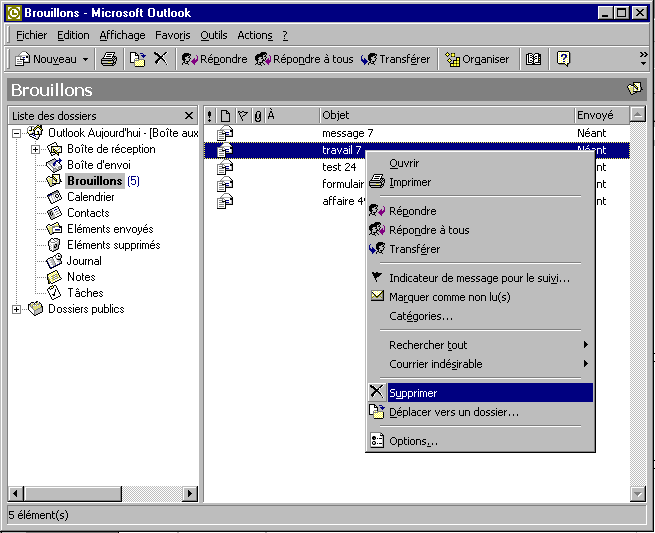The image size is (655, 533).
Task: Open the Actions menu
Action: coord(255,36)
